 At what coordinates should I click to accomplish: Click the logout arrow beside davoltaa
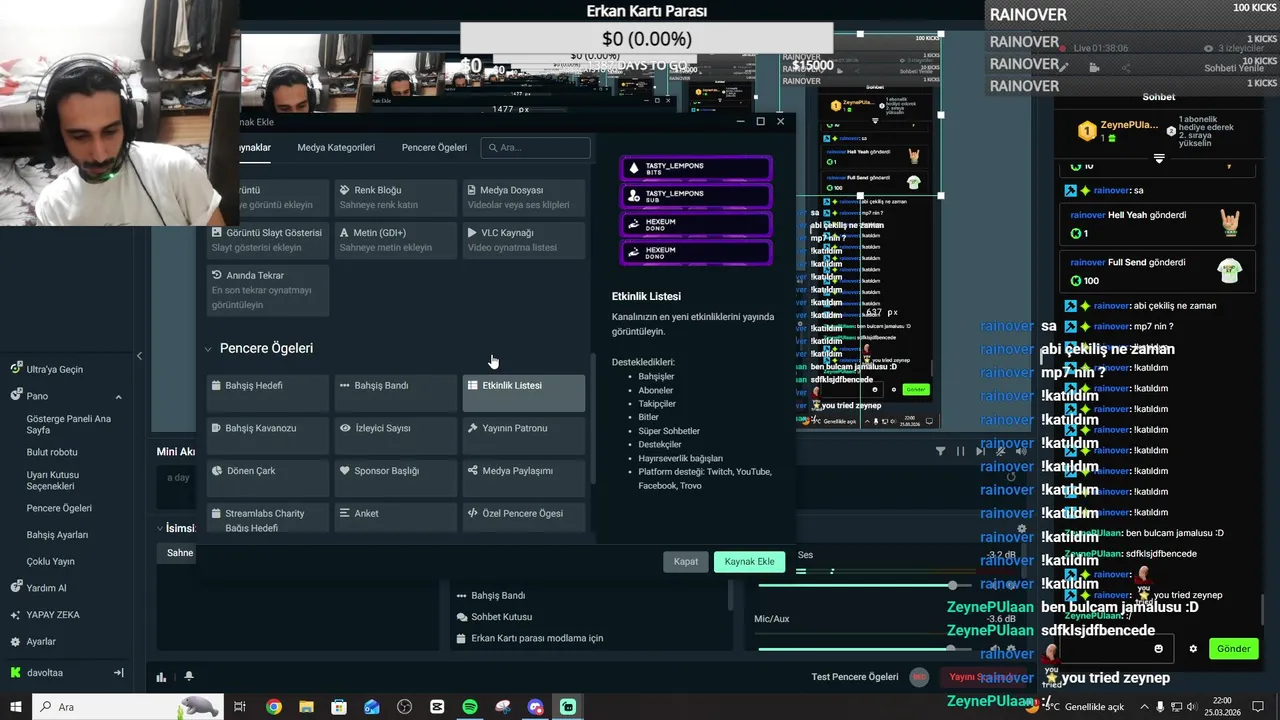click(118, 673)
